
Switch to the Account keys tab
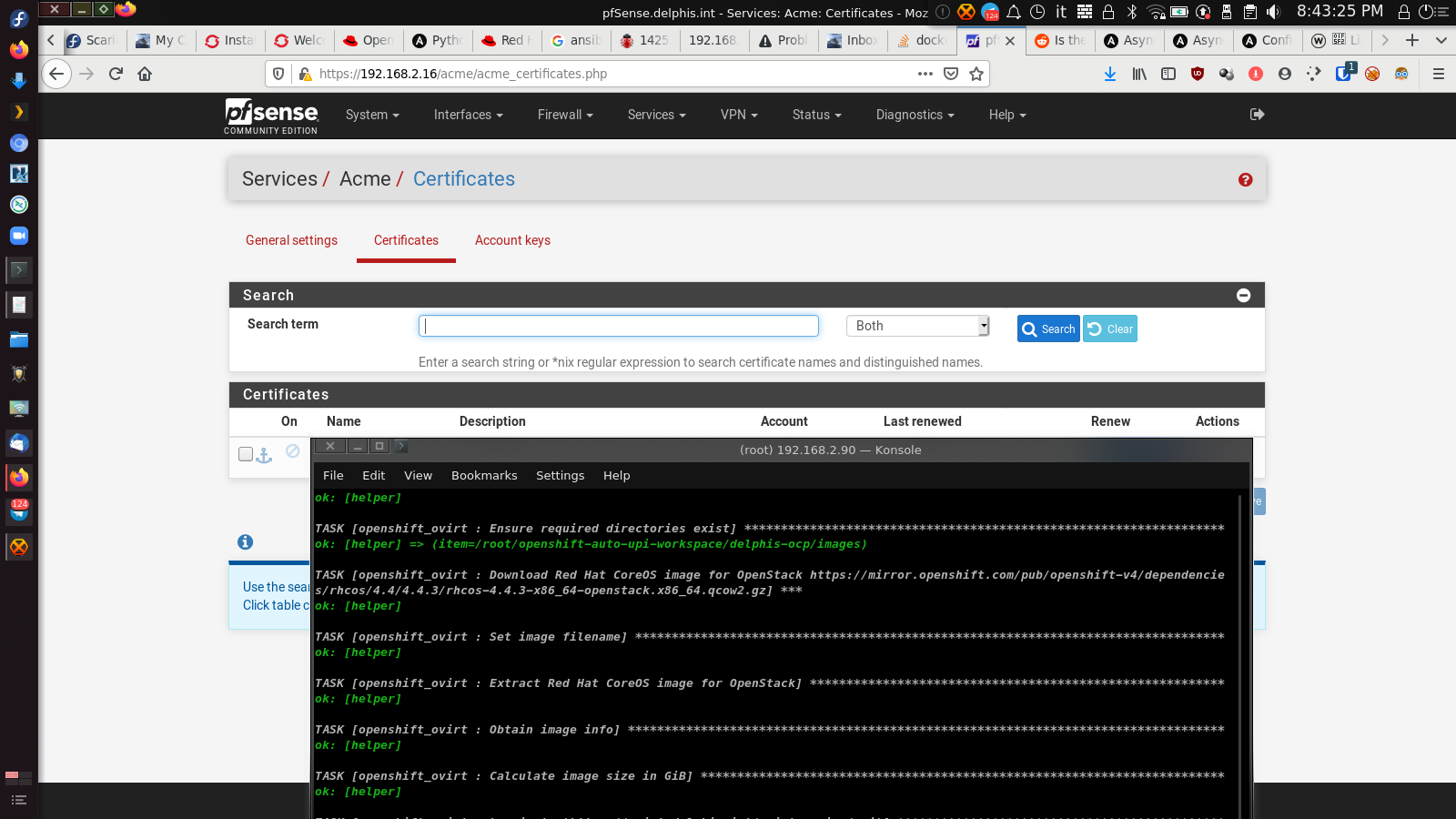(512, 240)
